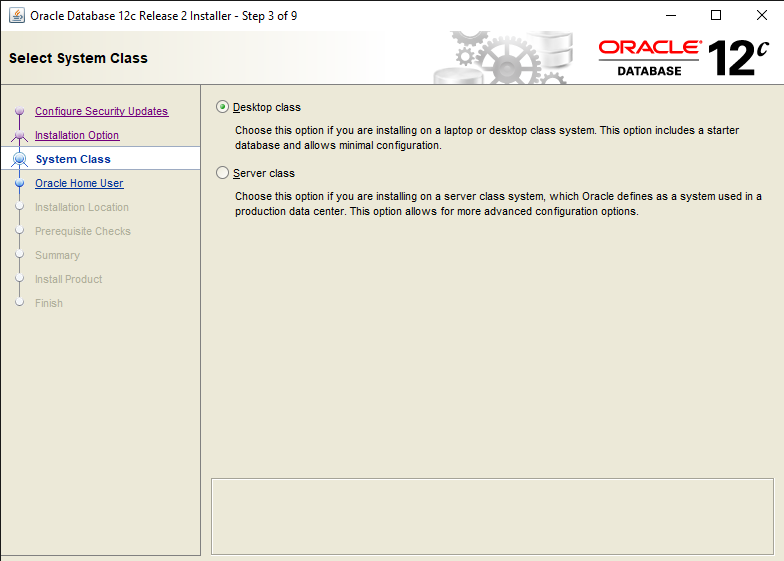Click the Java installer icon in title bar
Screen dimensions: 784x561
(16, 16)
